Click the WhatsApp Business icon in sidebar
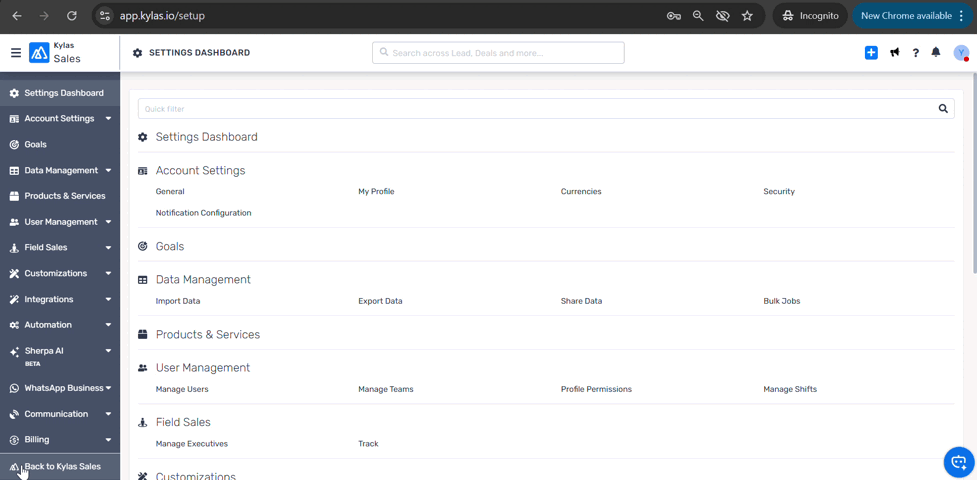Image resolution: width=977 pixels, height=480 pixels. 14,388
